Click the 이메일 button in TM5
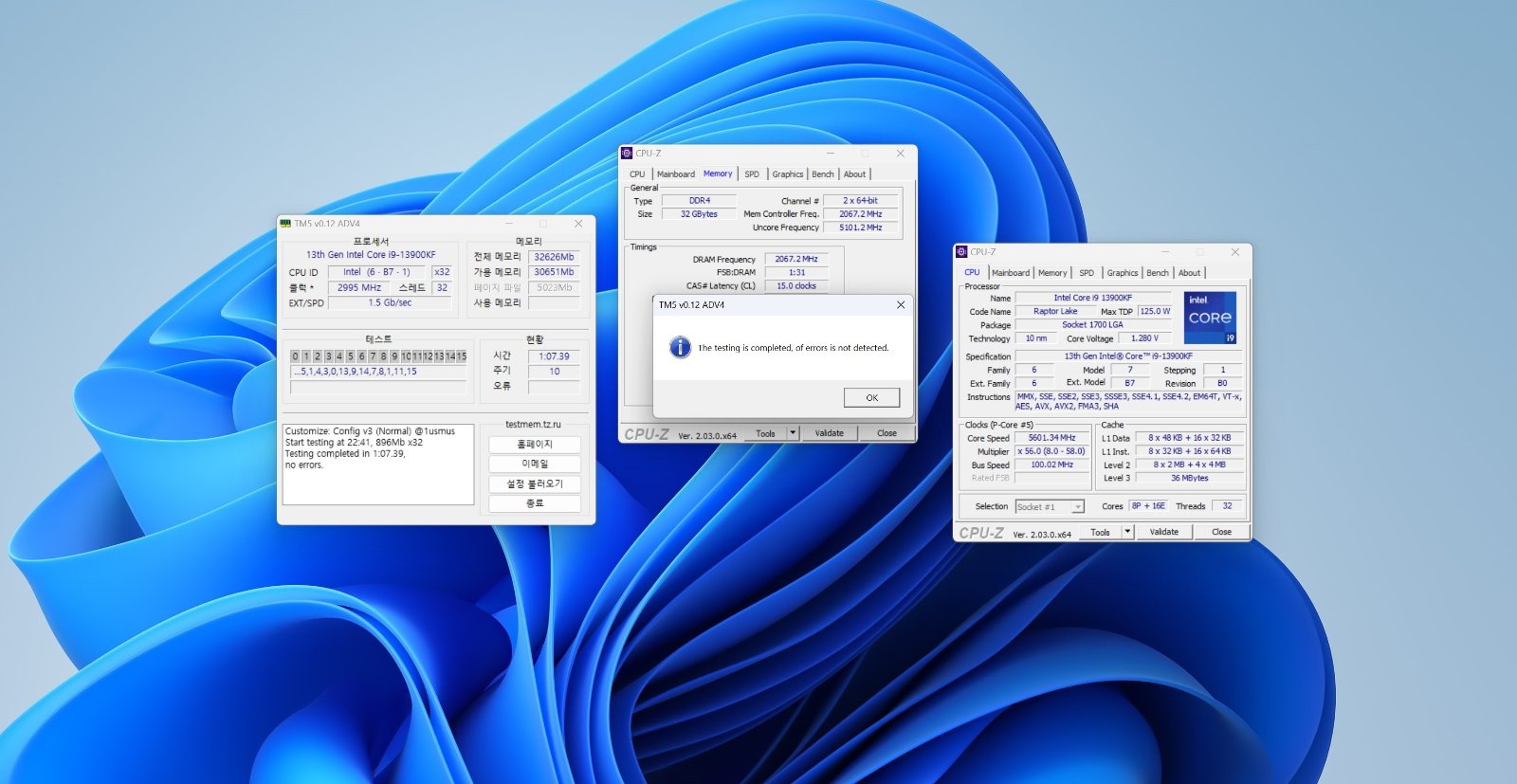This screenshot has height=784, width=1517. (x=535, y=464)
